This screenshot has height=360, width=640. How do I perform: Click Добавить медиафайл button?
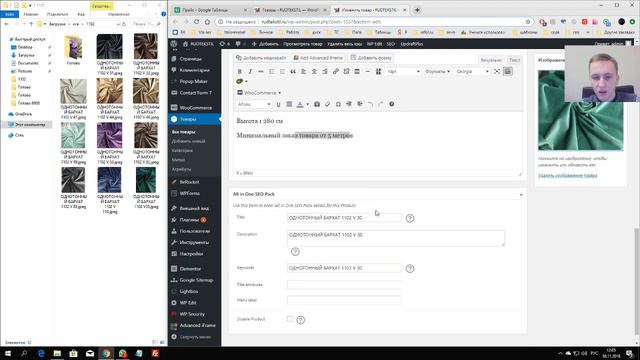(x=261, y=58)
